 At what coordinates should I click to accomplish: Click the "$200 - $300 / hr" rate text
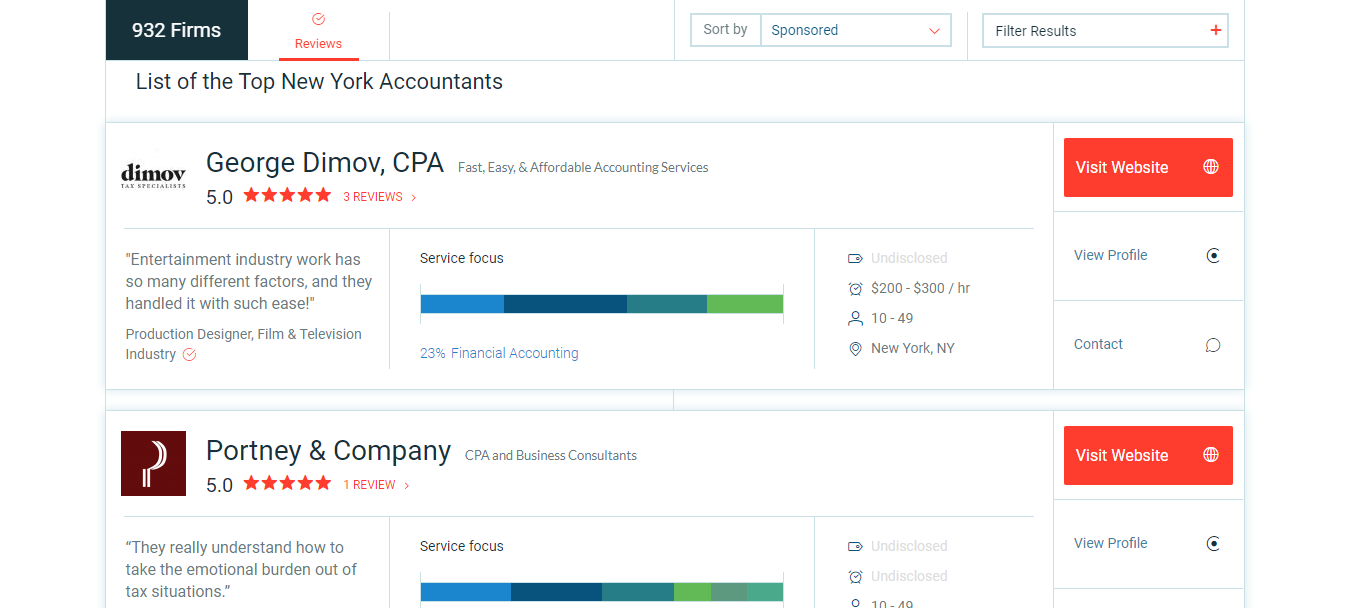coord(920,288)
